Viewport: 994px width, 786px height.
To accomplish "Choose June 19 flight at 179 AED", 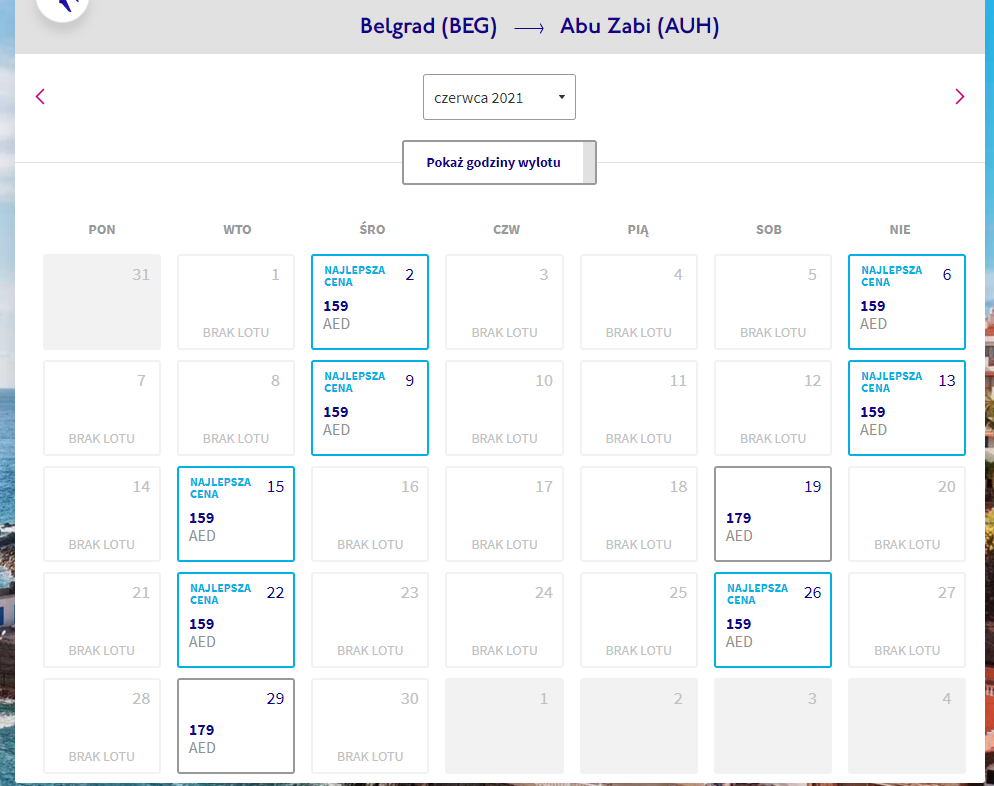I will point(773,514).
